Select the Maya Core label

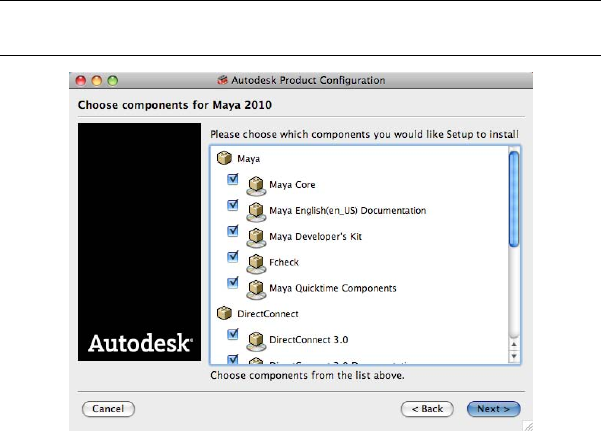point(292,185)
